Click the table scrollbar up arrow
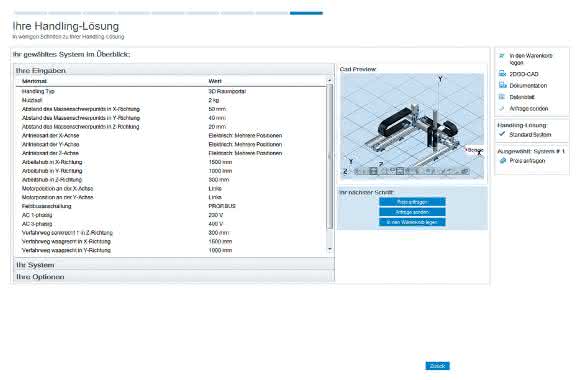This screenshot has height=380, width=580. click(330, 80)
